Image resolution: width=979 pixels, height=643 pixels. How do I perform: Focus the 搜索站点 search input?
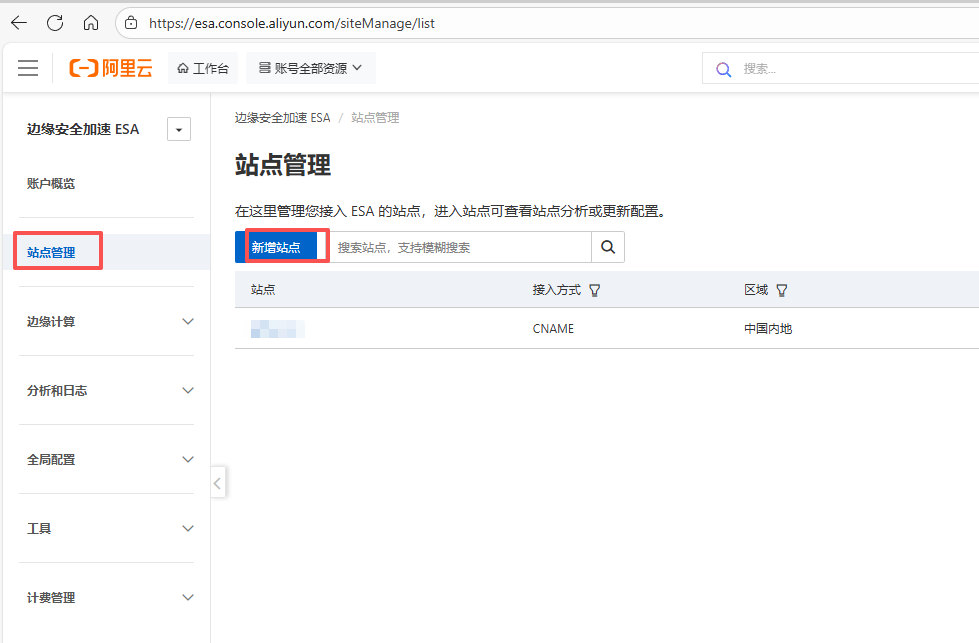pyautogui.click(x=460, y=247)
